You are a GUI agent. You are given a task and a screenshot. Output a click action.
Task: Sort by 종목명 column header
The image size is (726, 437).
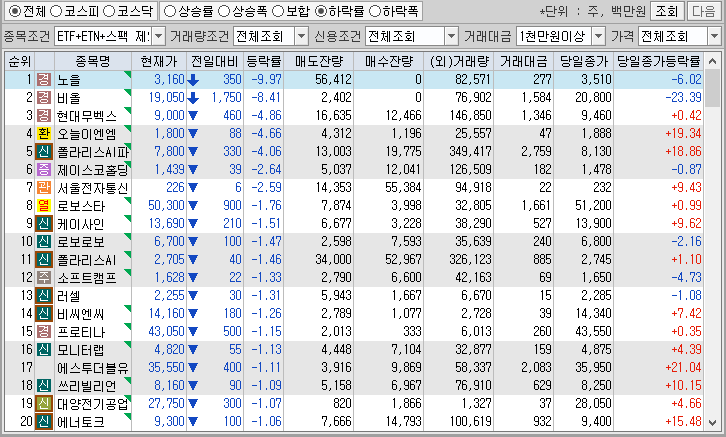click(93, 61)
